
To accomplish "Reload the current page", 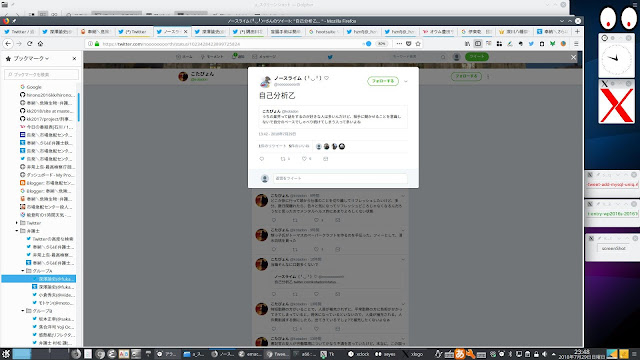I will pyautogui.click(x=29, y=43).
